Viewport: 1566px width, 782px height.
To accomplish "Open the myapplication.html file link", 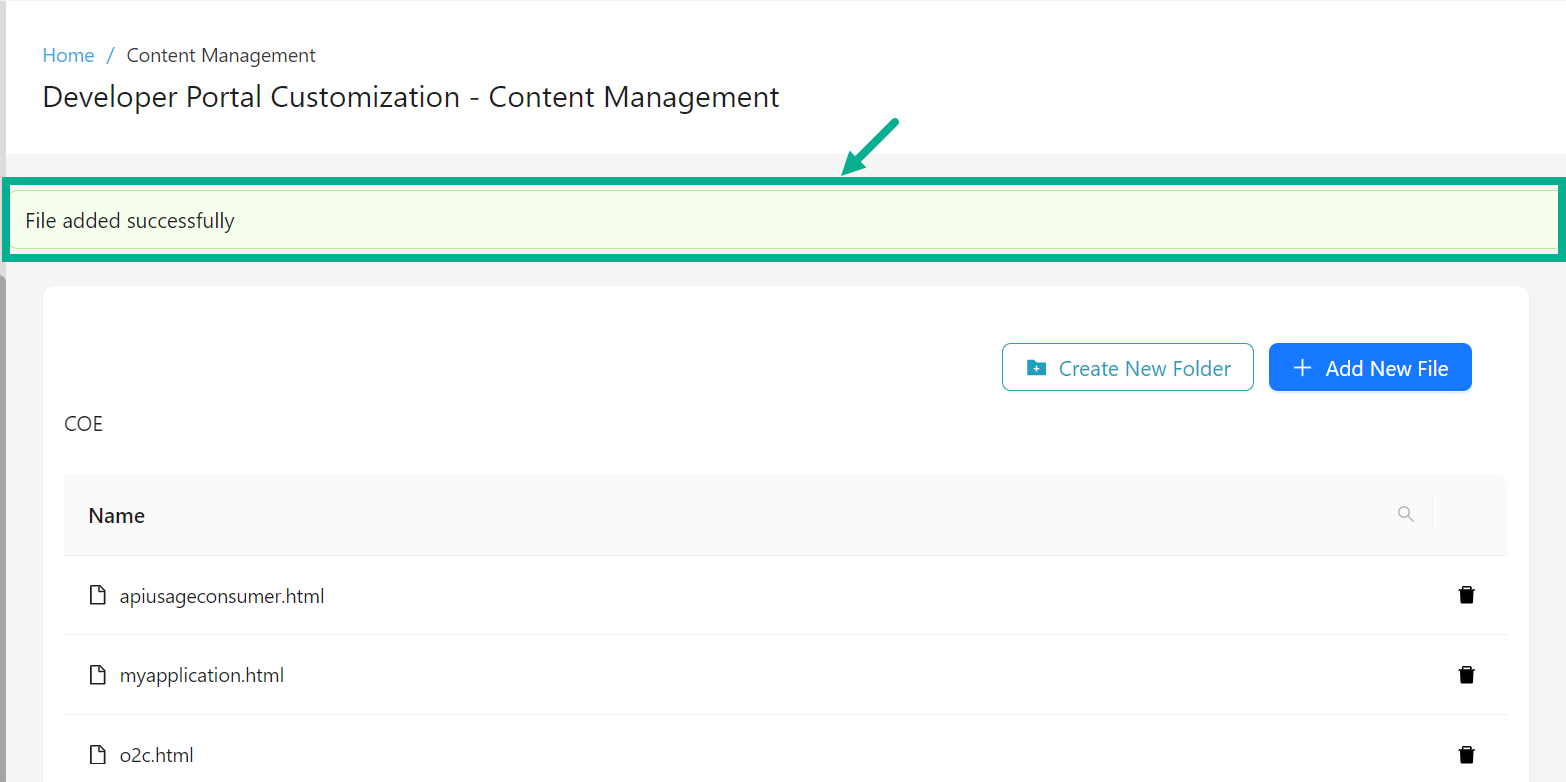I will pyautogui.click(x=201, y=674).
